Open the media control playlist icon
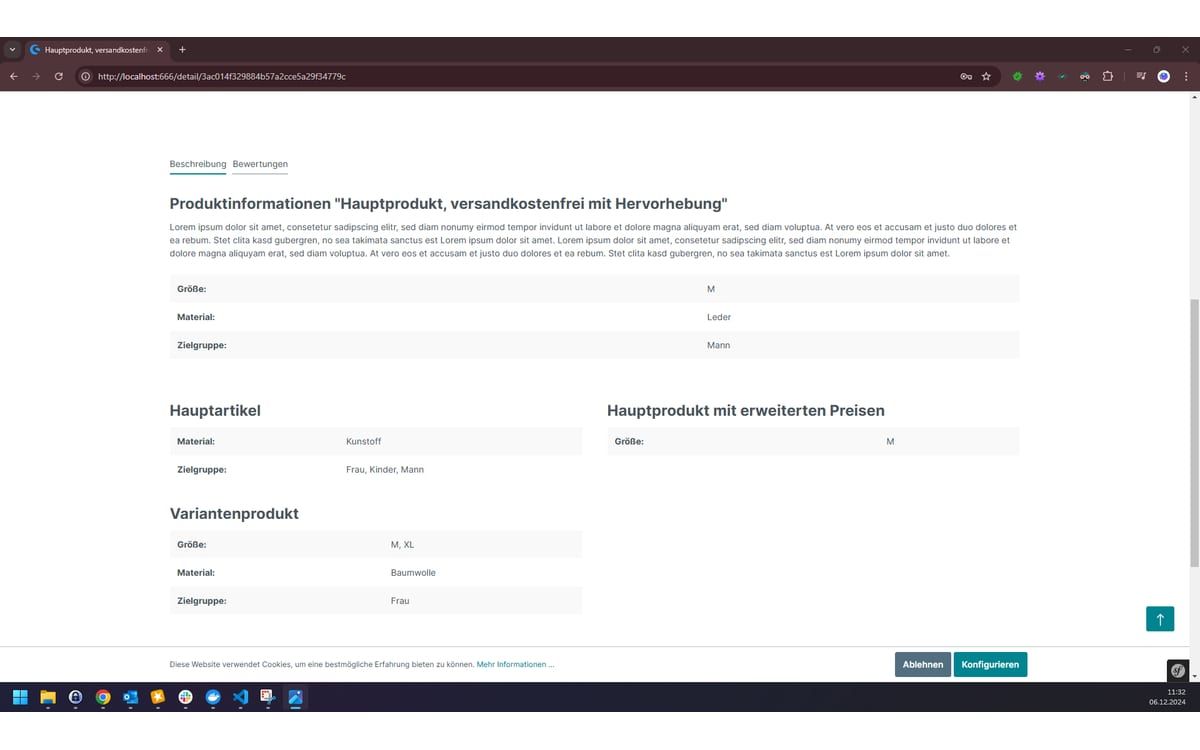Viewport: 1200px width, 750px height. tap(1141, 76)
